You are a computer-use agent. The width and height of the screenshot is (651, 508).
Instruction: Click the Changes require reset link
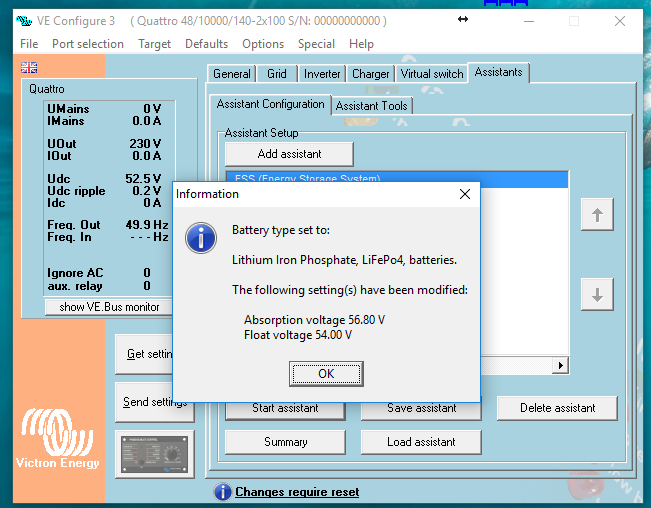[x=297, y=492]
